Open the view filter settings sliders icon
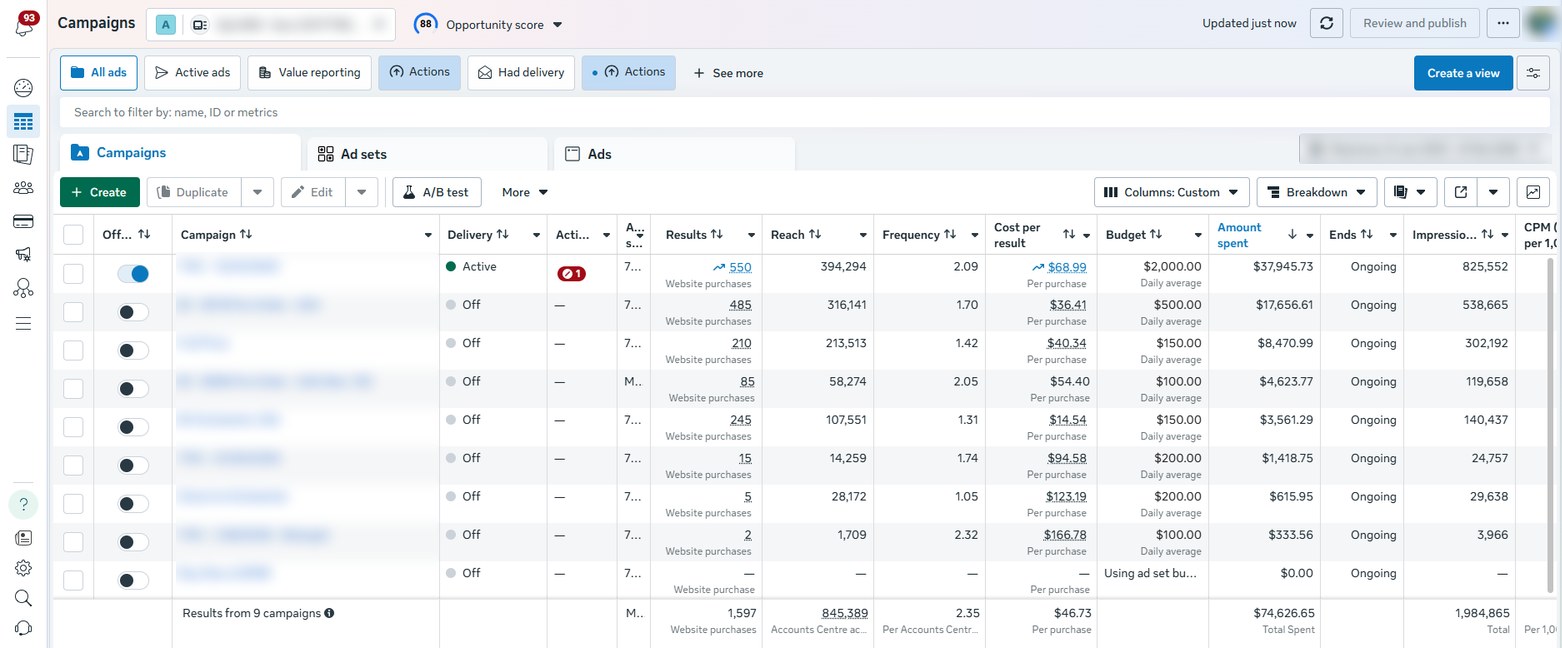 click(1533, 73)
